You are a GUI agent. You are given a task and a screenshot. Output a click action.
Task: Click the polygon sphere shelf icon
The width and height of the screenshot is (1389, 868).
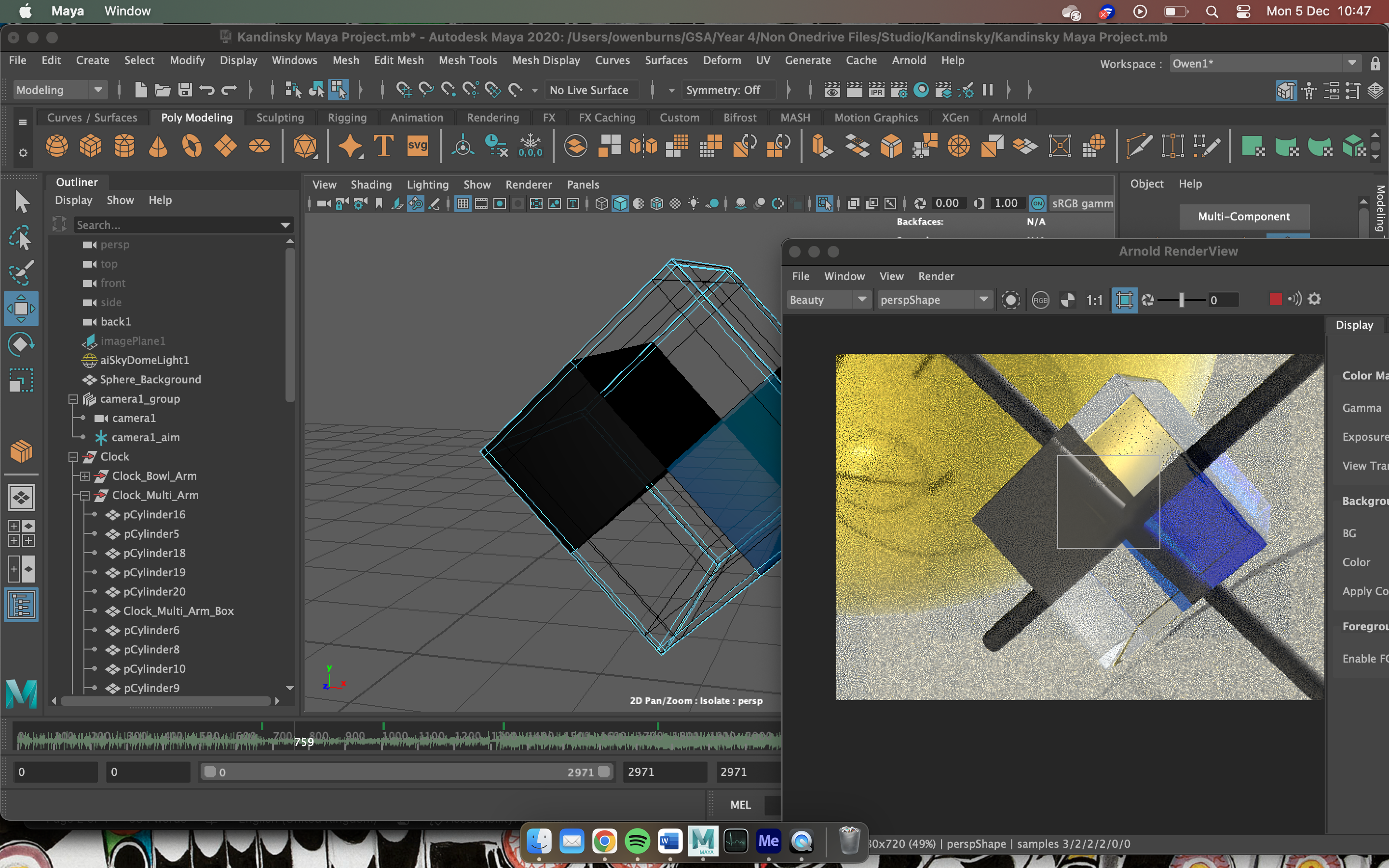pos(56,146)
